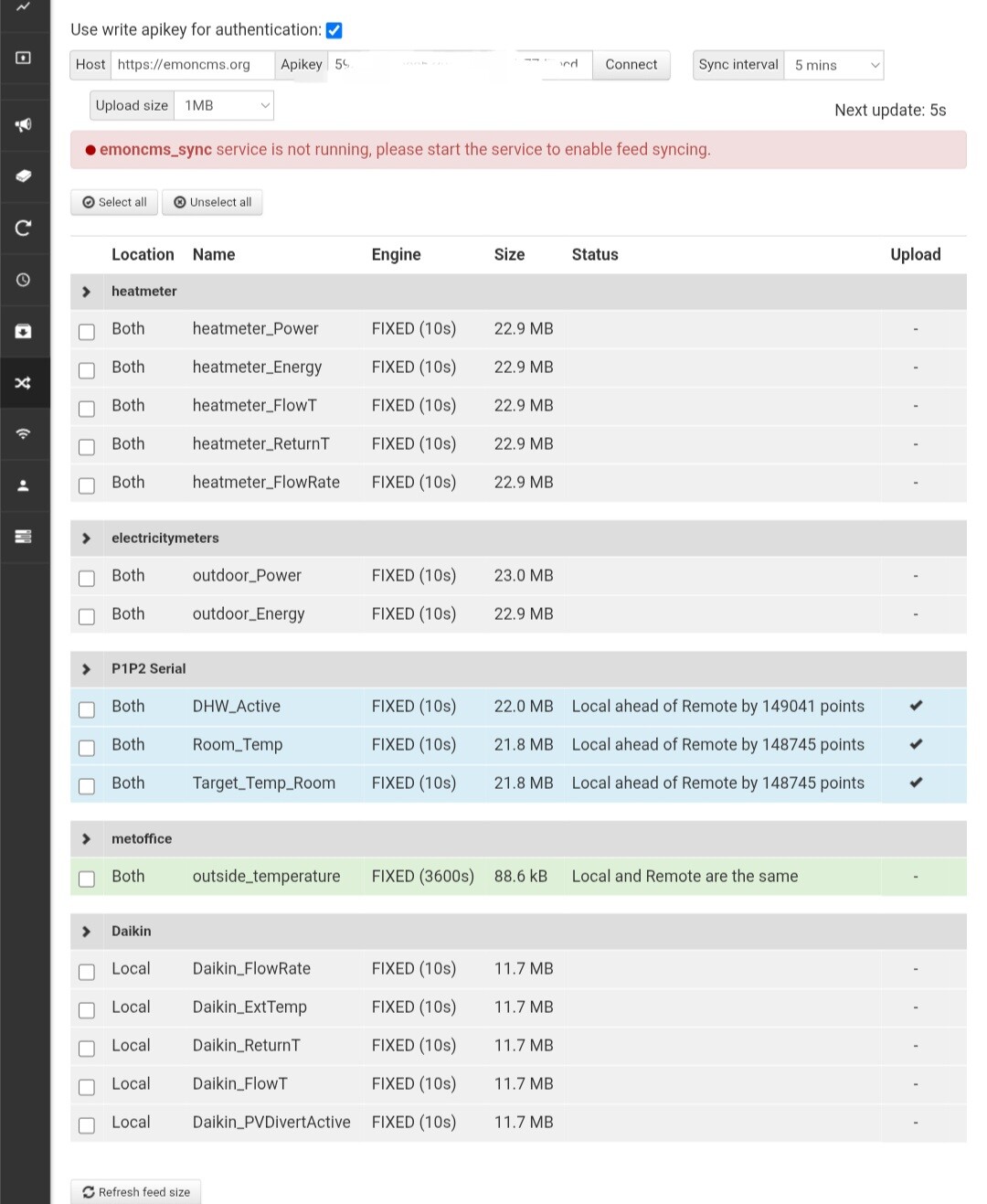
Task: Collapse the heatmeter feed group
Action: 87,292
